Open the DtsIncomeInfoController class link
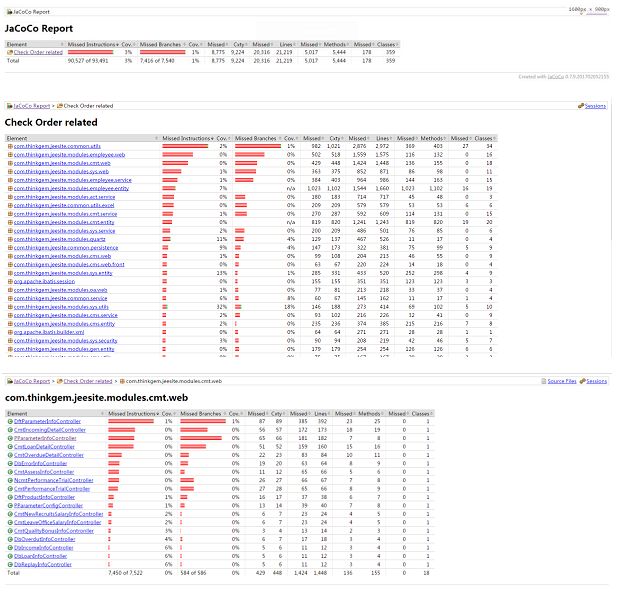617x595 pixels. tap(44, 548)
